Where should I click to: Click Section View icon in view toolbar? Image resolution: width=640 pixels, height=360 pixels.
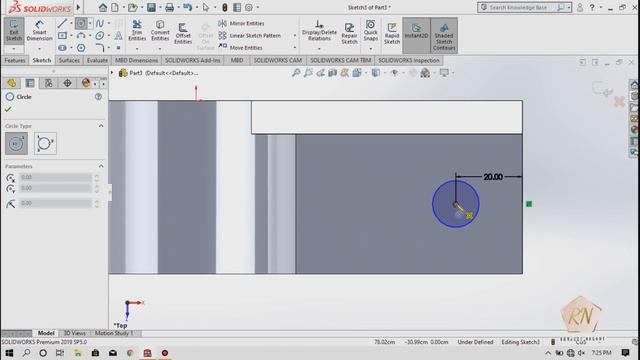click(333, 73)
